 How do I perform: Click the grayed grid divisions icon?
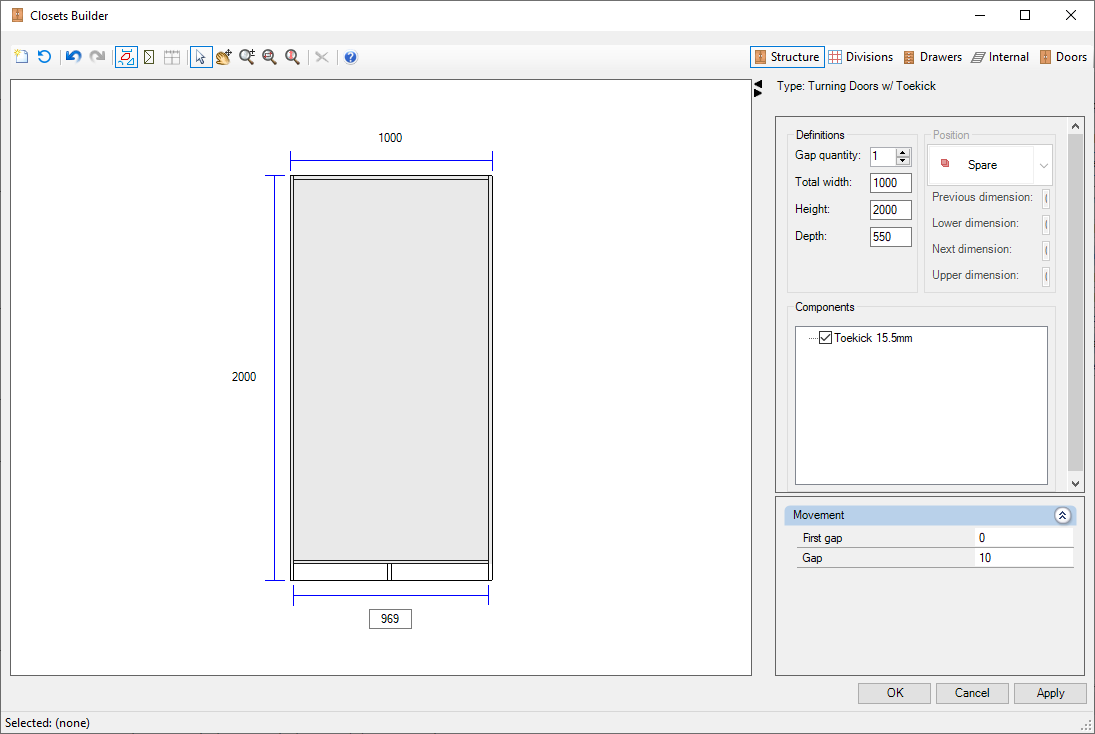click(x=172, y=57)
